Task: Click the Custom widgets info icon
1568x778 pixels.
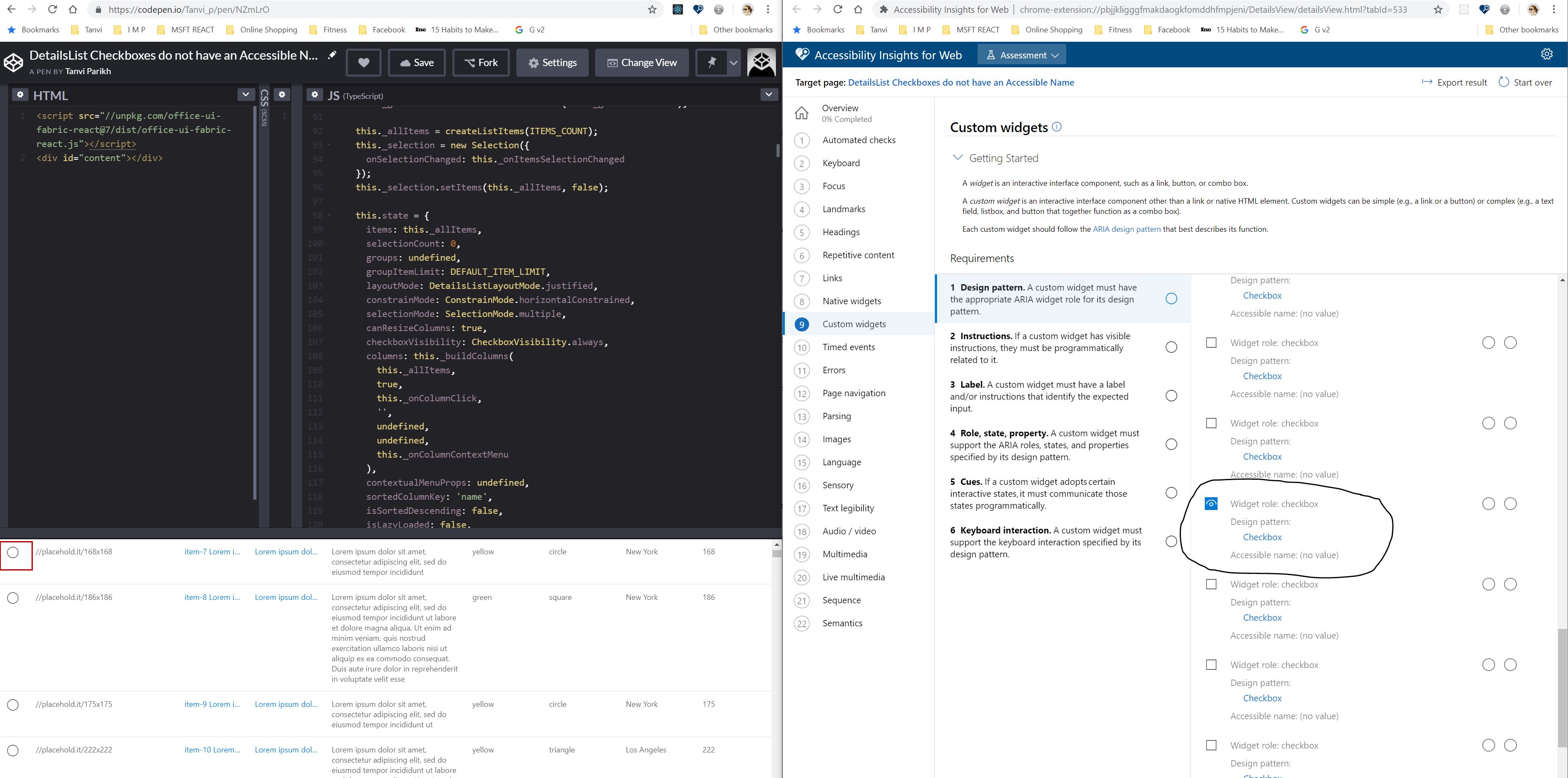Action: click(1057, 127)
